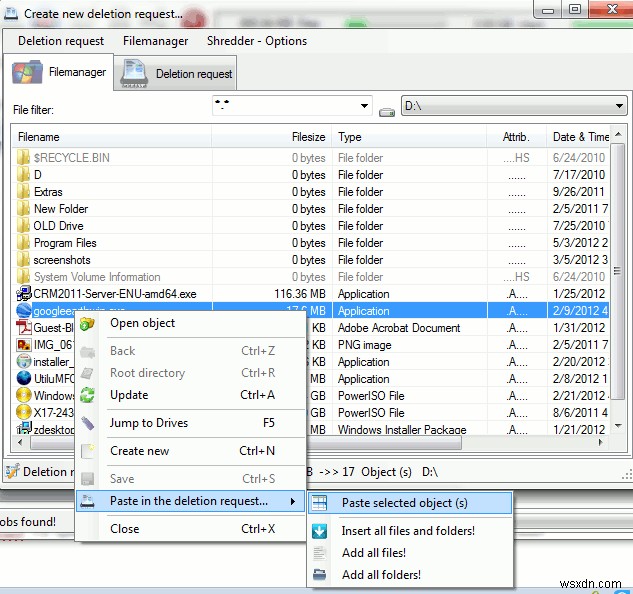Select System Volume Information row

click(x=310, y=277)
